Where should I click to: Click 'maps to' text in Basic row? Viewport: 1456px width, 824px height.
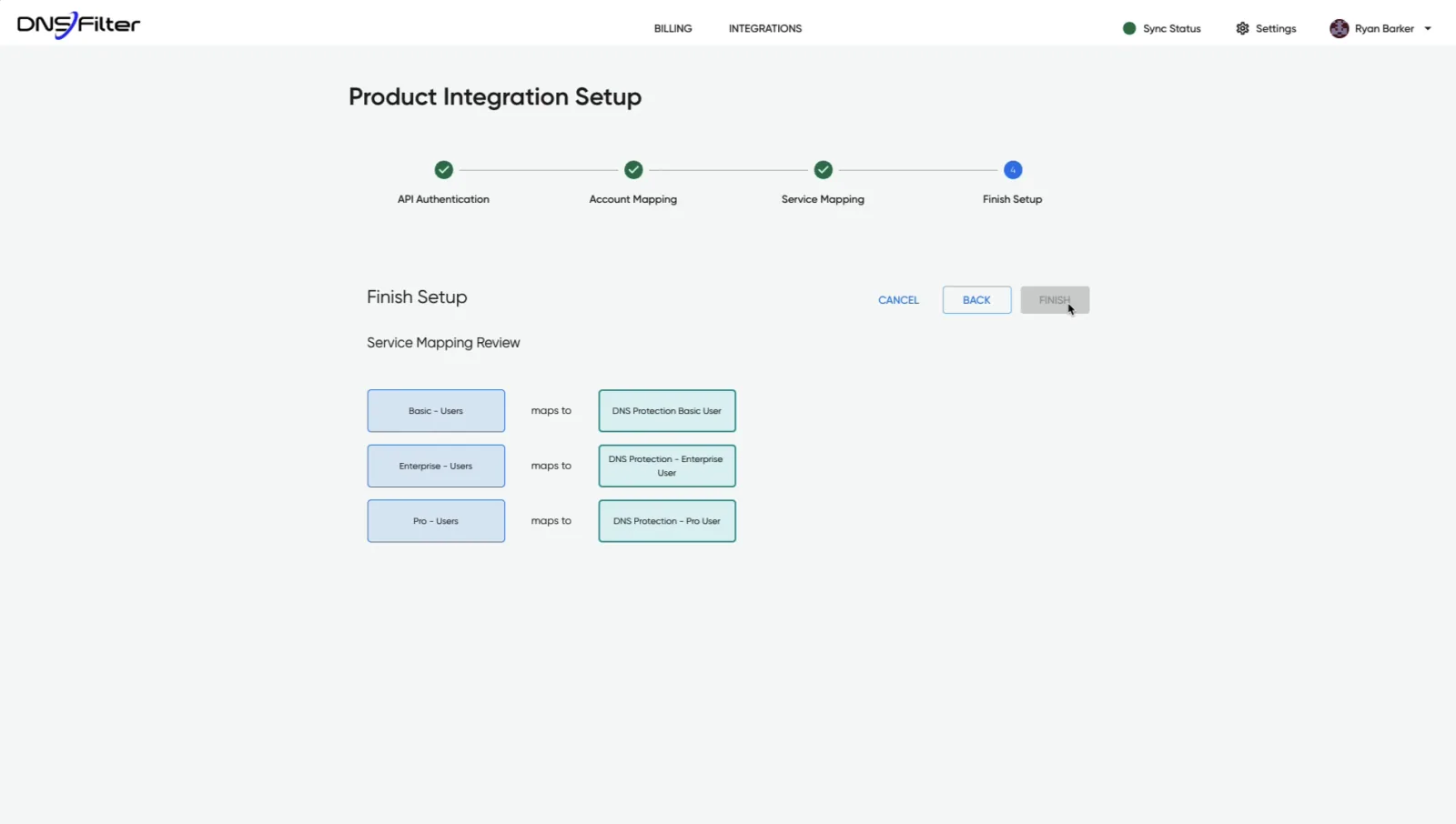[x=551, y=411]
